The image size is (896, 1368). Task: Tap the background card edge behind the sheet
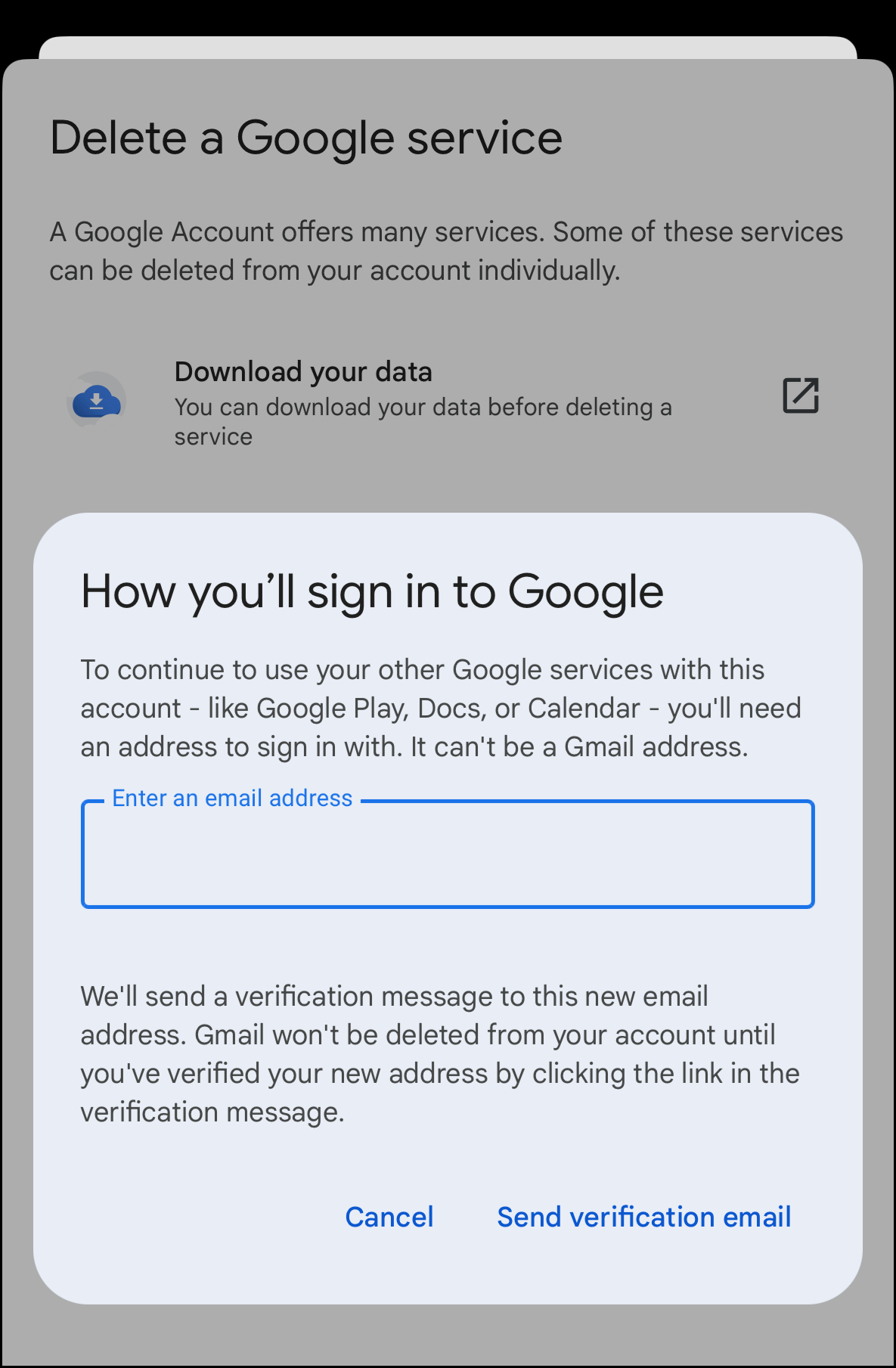[x=448, y=47]
